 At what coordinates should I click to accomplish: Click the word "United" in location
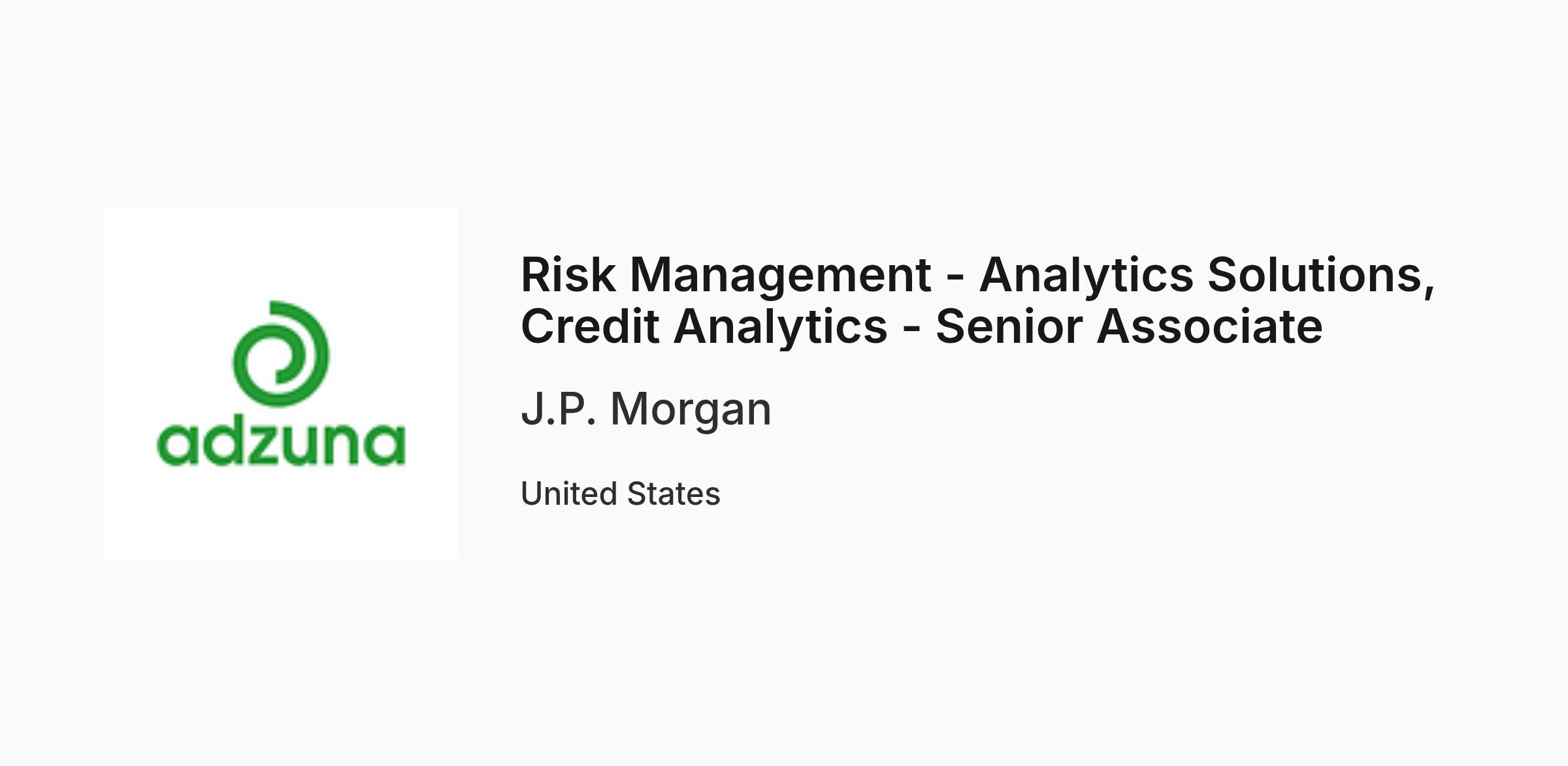point(568,494)
